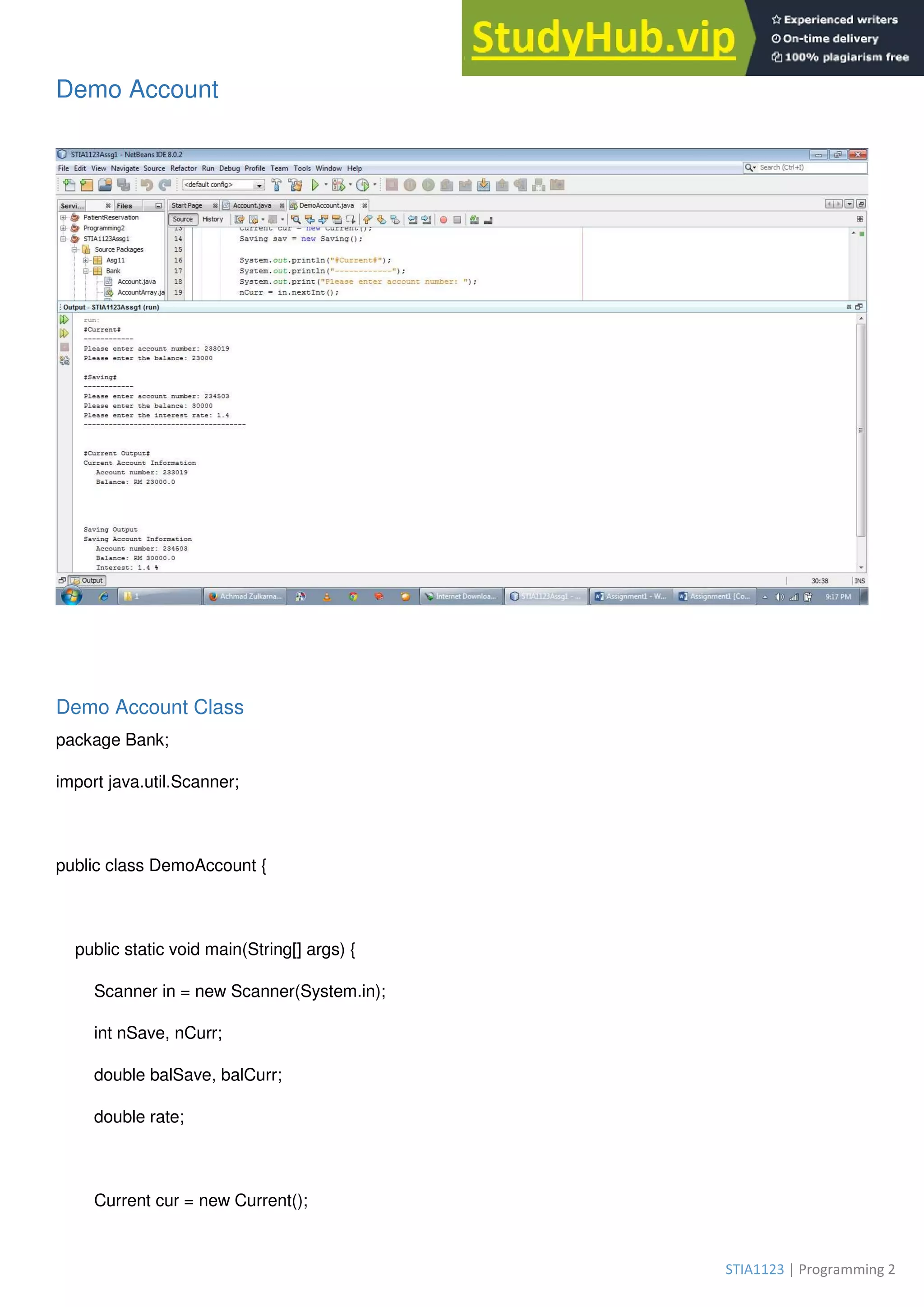
Task: Click the New File icon in NetBeans toolbar
Action: pos(69,185)
